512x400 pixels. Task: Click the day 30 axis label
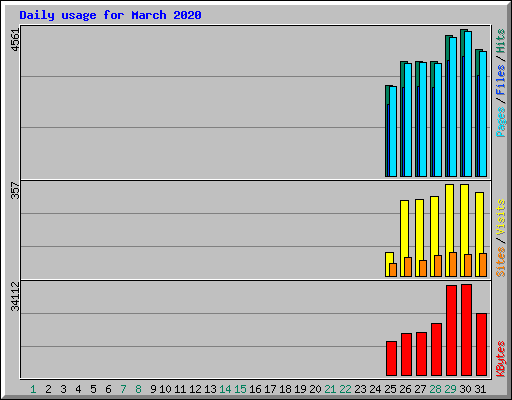[465, 389]
